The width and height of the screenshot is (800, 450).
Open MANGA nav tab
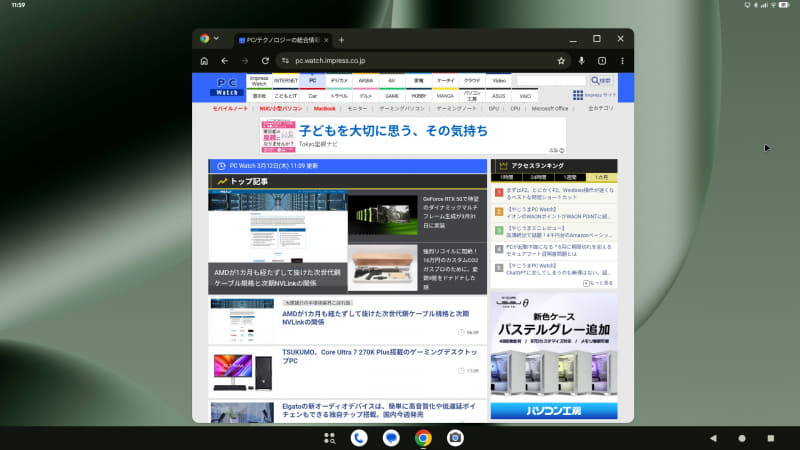point(445,96)
